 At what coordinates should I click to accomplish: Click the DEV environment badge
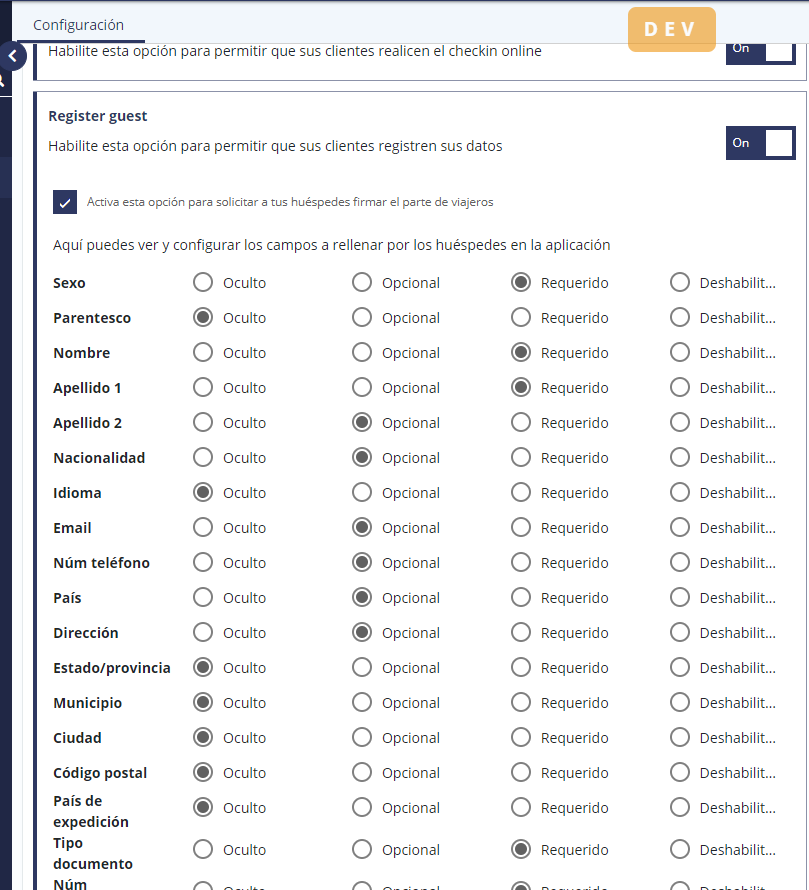coord(671,29)
